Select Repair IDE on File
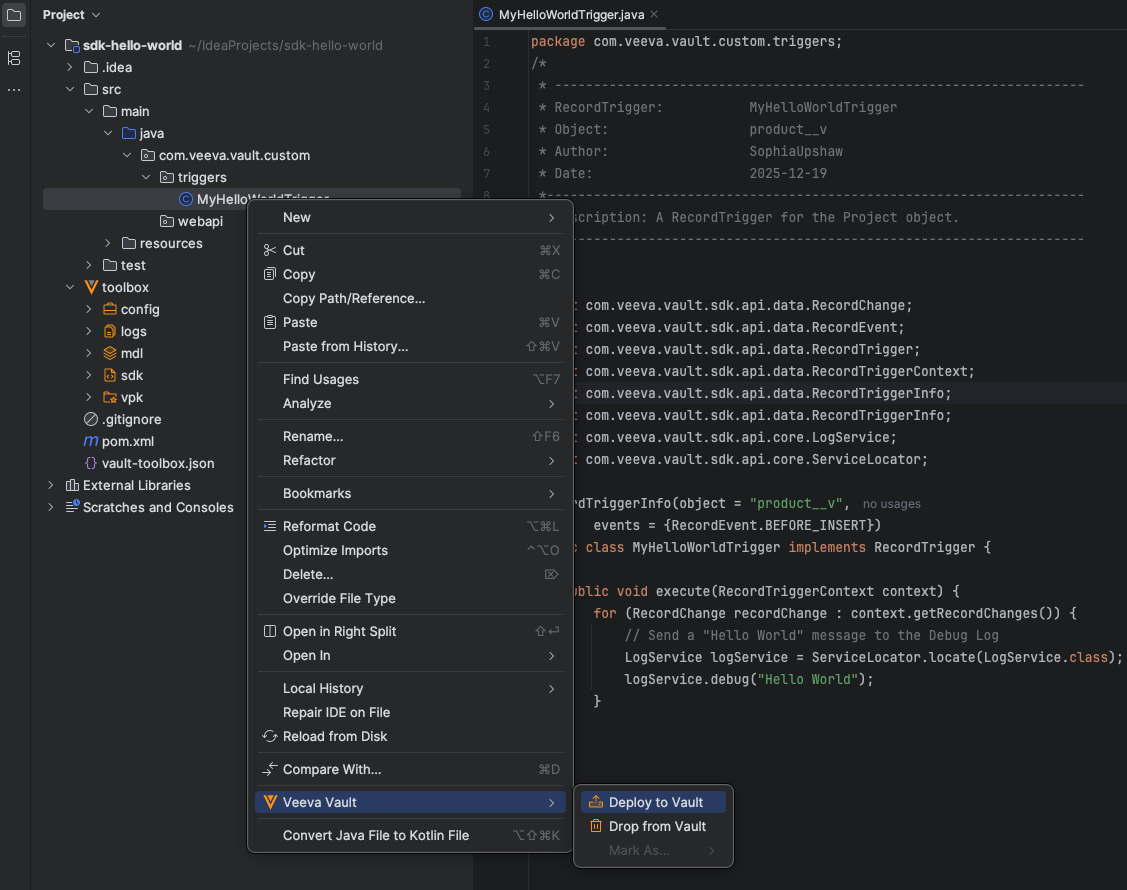Viewport: 1127px width, 890px height. point(410,712)
